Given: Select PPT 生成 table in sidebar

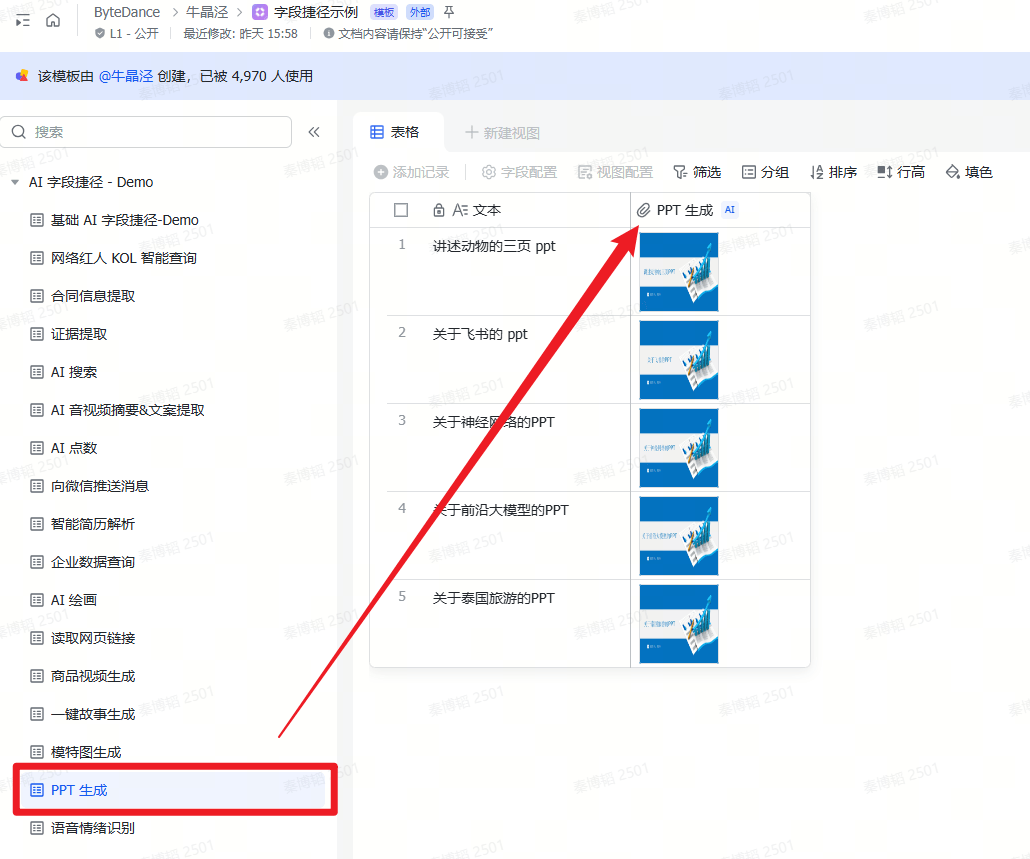Looking at the screenshot, I should (x=175, y=790).
